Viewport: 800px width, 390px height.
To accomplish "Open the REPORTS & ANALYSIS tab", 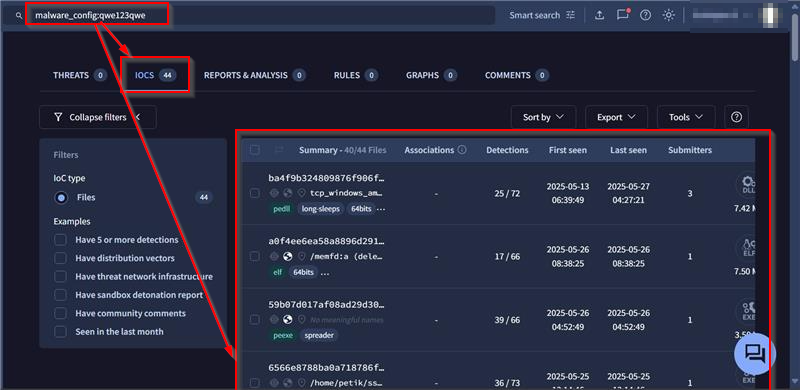I will (254, 75).
